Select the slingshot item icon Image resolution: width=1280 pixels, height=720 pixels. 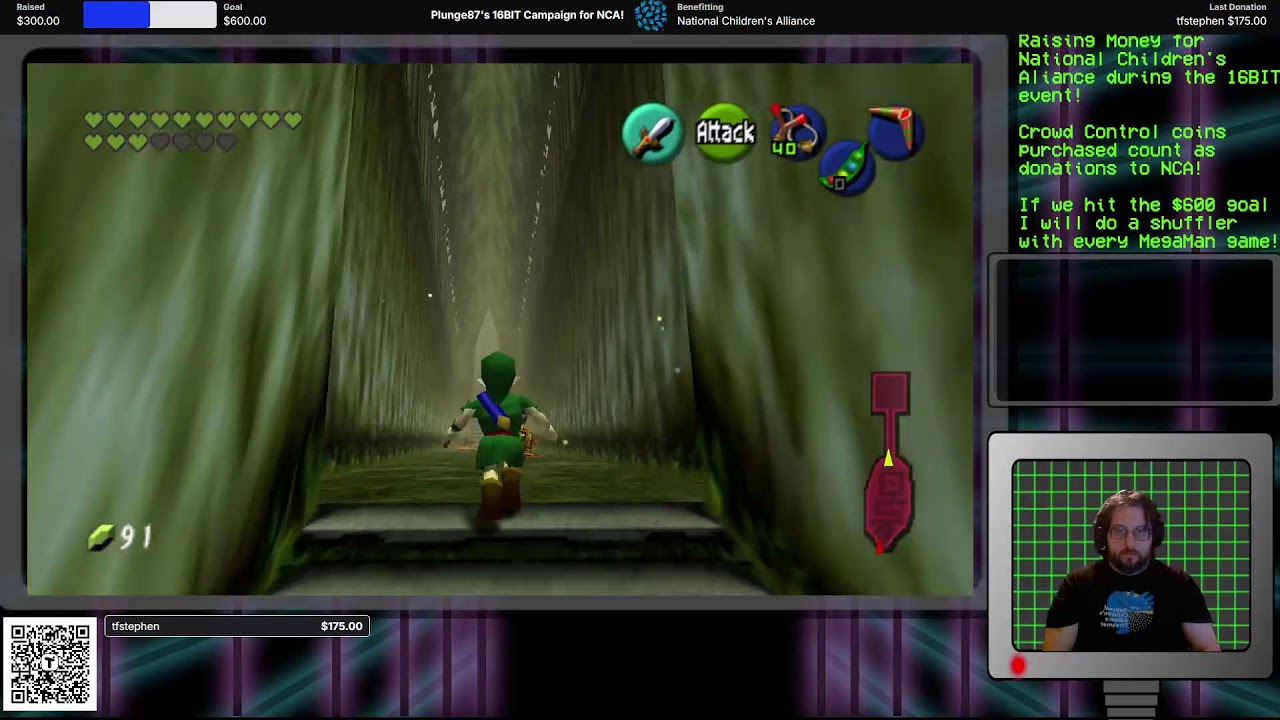[797, 130]
